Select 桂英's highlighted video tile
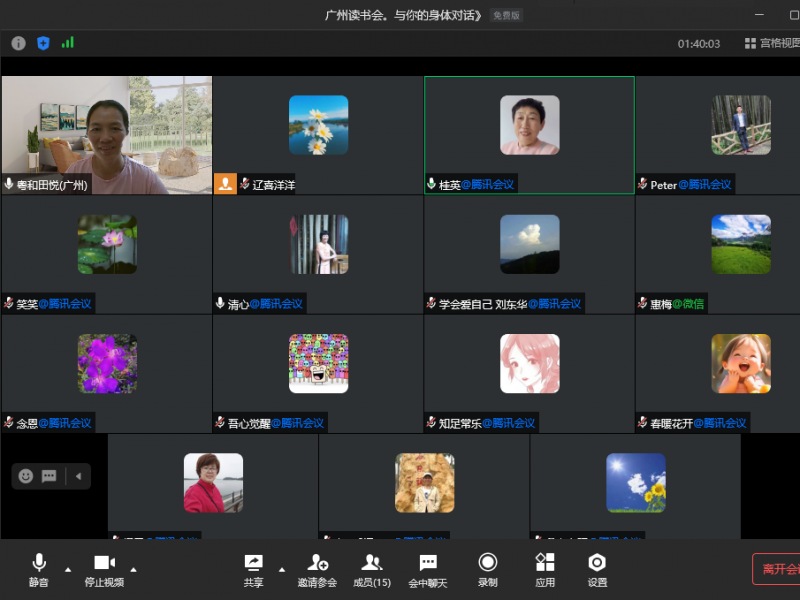The width and height of the screenshot is (800, 600). [x=529, y=135]
